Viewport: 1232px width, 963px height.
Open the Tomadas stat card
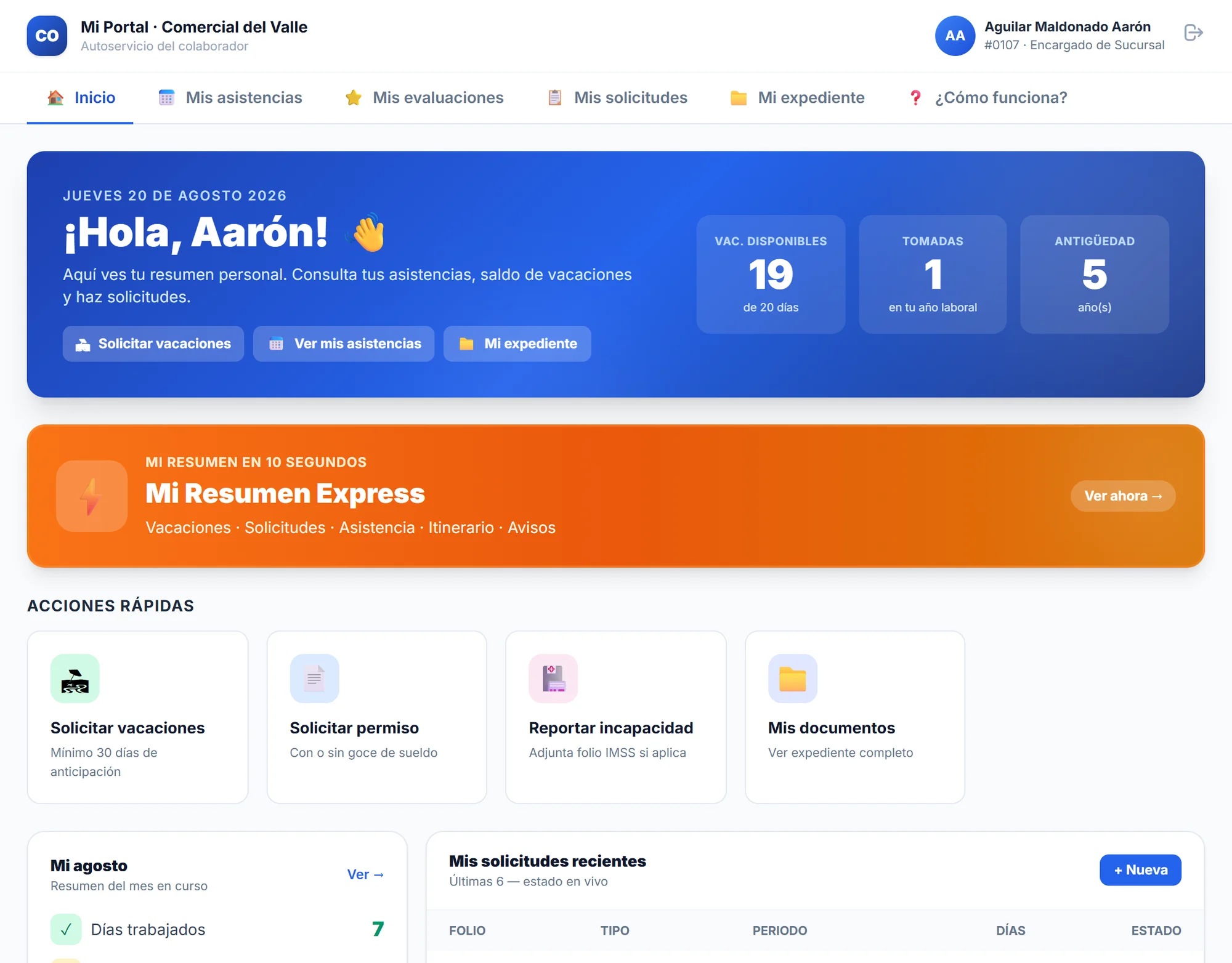pyautogui.click(x=933, y=274)
